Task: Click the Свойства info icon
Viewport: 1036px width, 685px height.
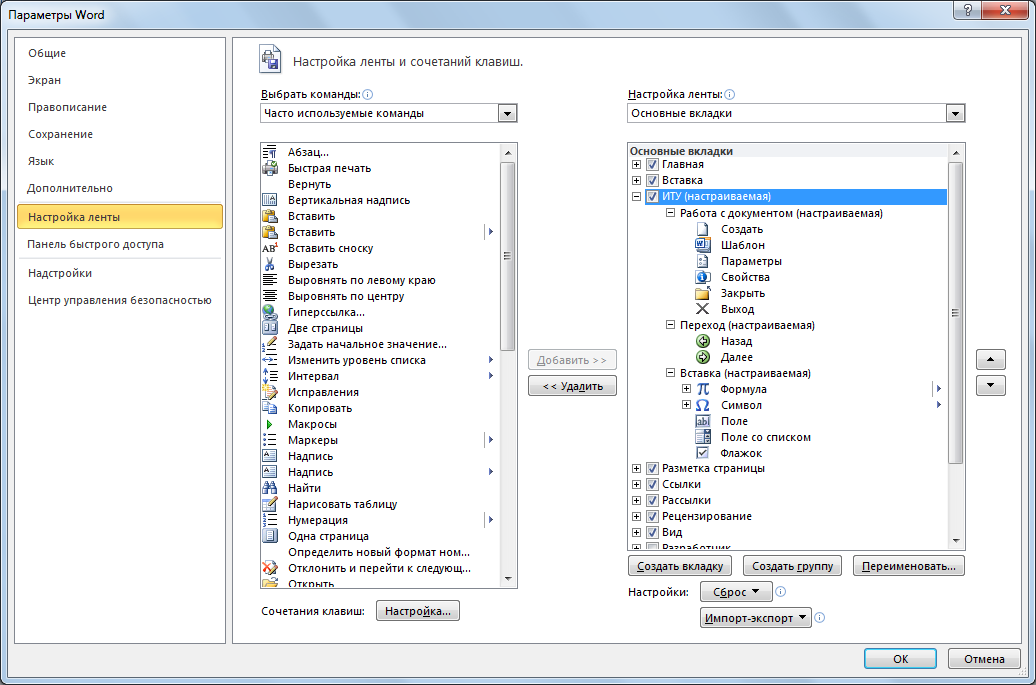Action: click(x=702, y=277)
